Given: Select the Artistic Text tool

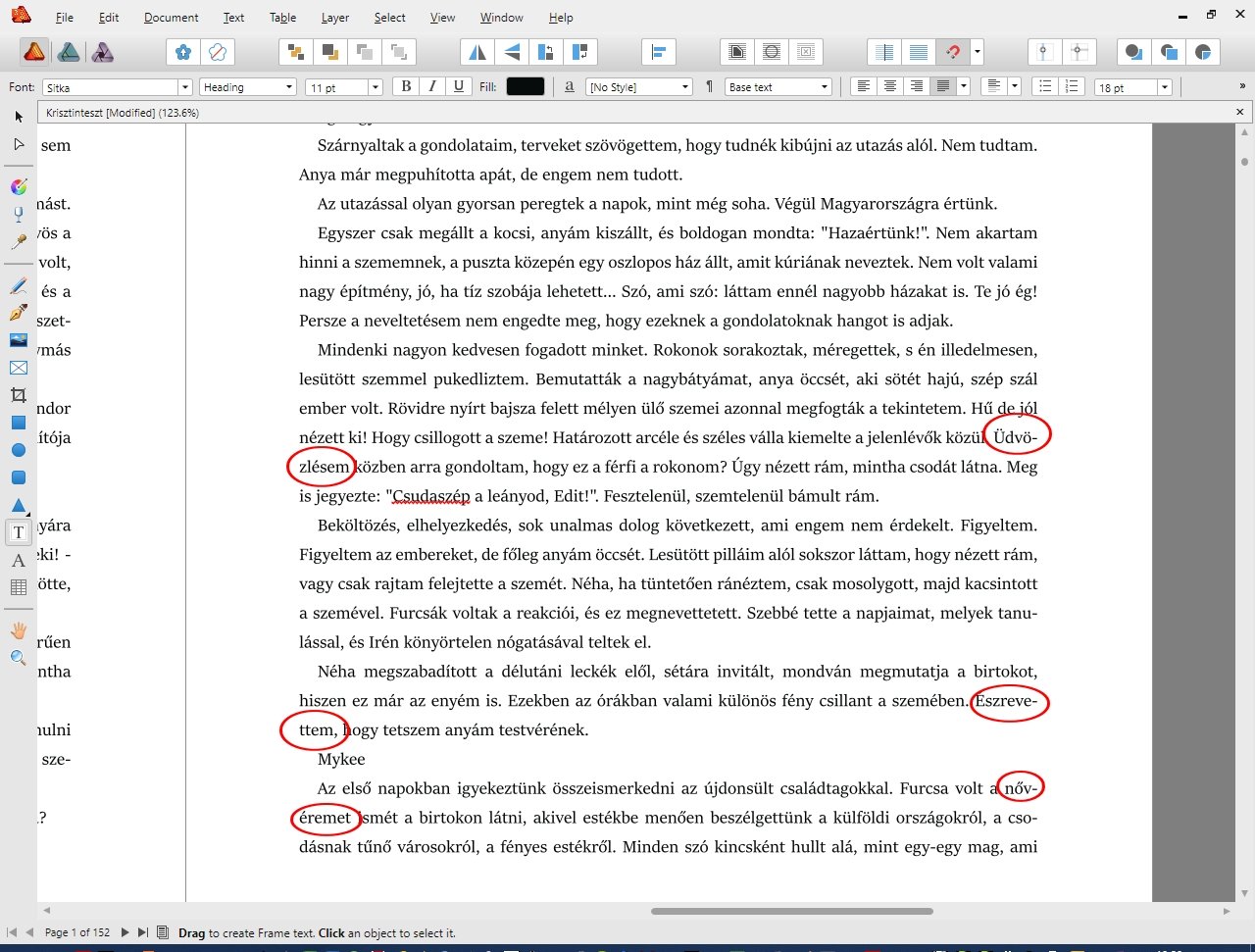Looking at the screenshot, I should tap(18, 561).
